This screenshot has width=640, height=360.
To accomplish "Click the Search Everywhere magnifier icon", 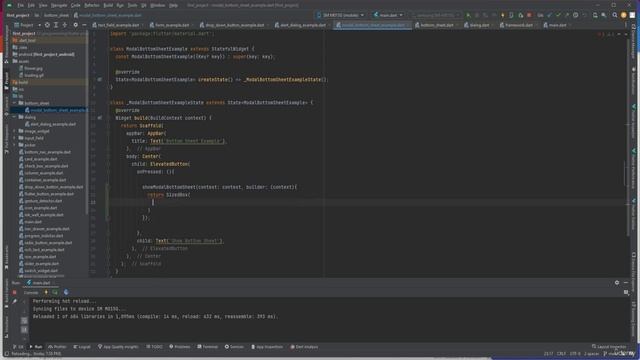I will [615, 15].
